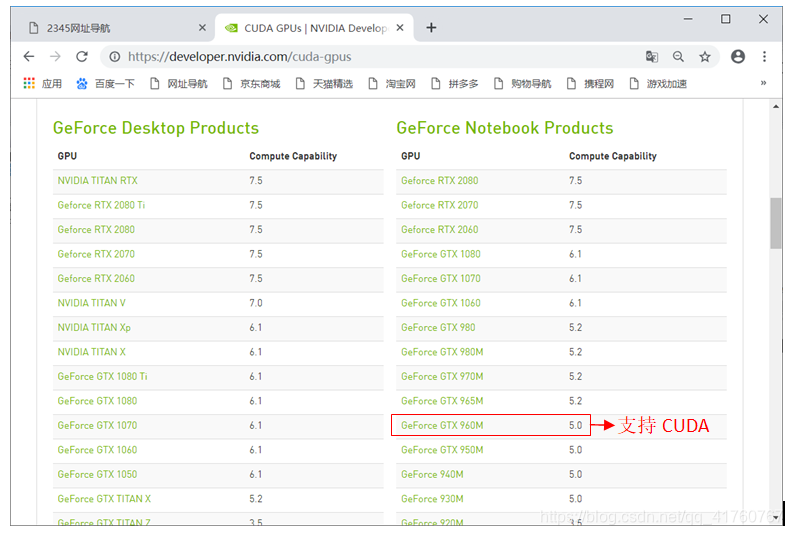793x535 pixels.
Task: Select the CUDA GPUs NVIDIA Developer tab
Action: click(x=314, y=28)
